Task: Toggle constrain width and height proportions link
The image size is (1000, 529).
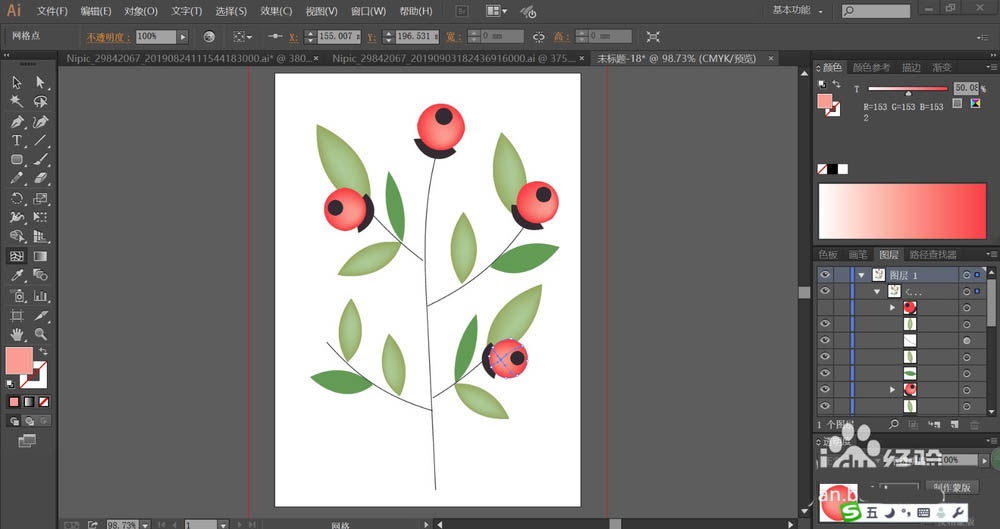Action: pos(539,37)
